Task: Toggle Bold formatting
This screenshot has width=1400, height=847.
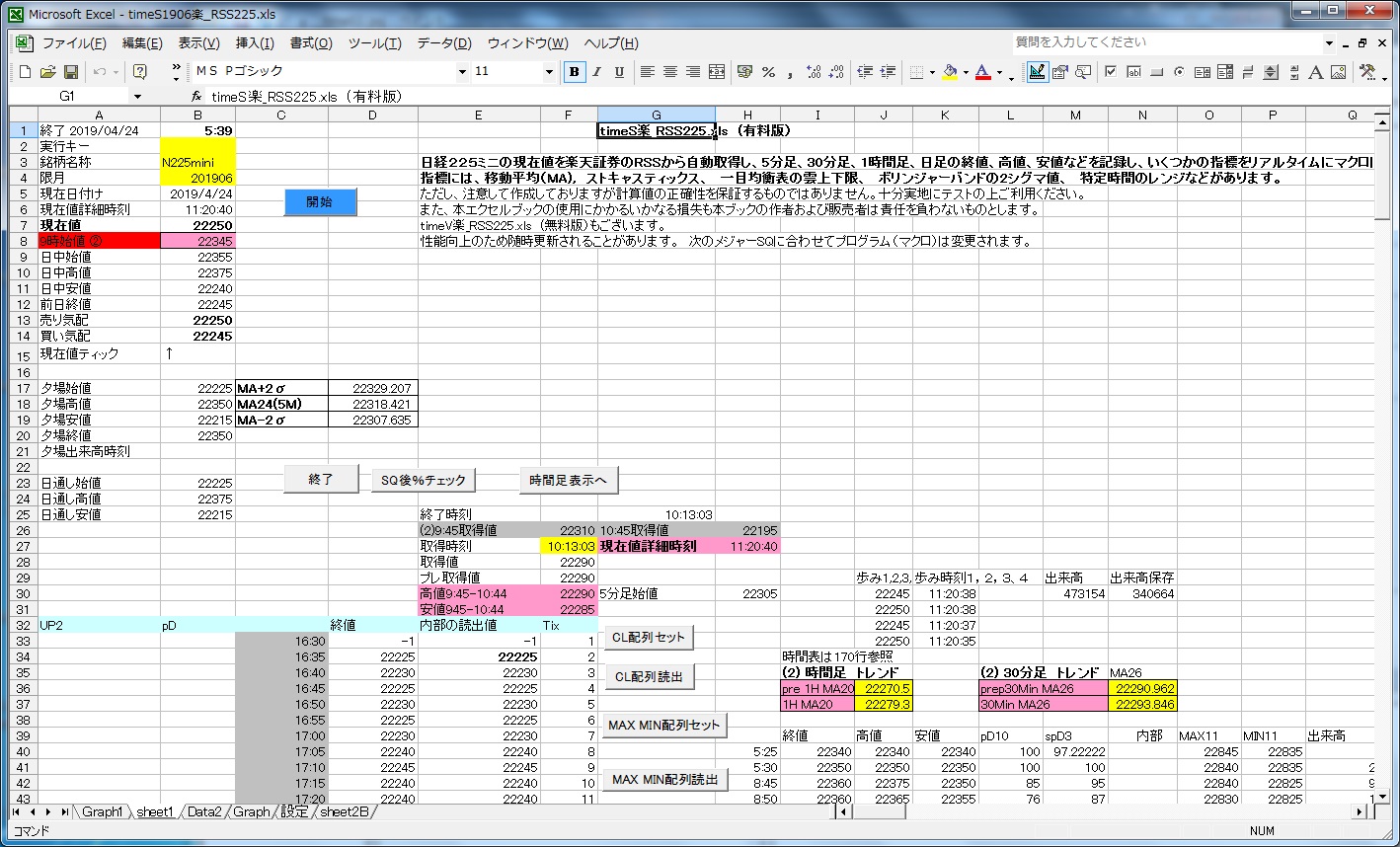Action: (574, 71)
